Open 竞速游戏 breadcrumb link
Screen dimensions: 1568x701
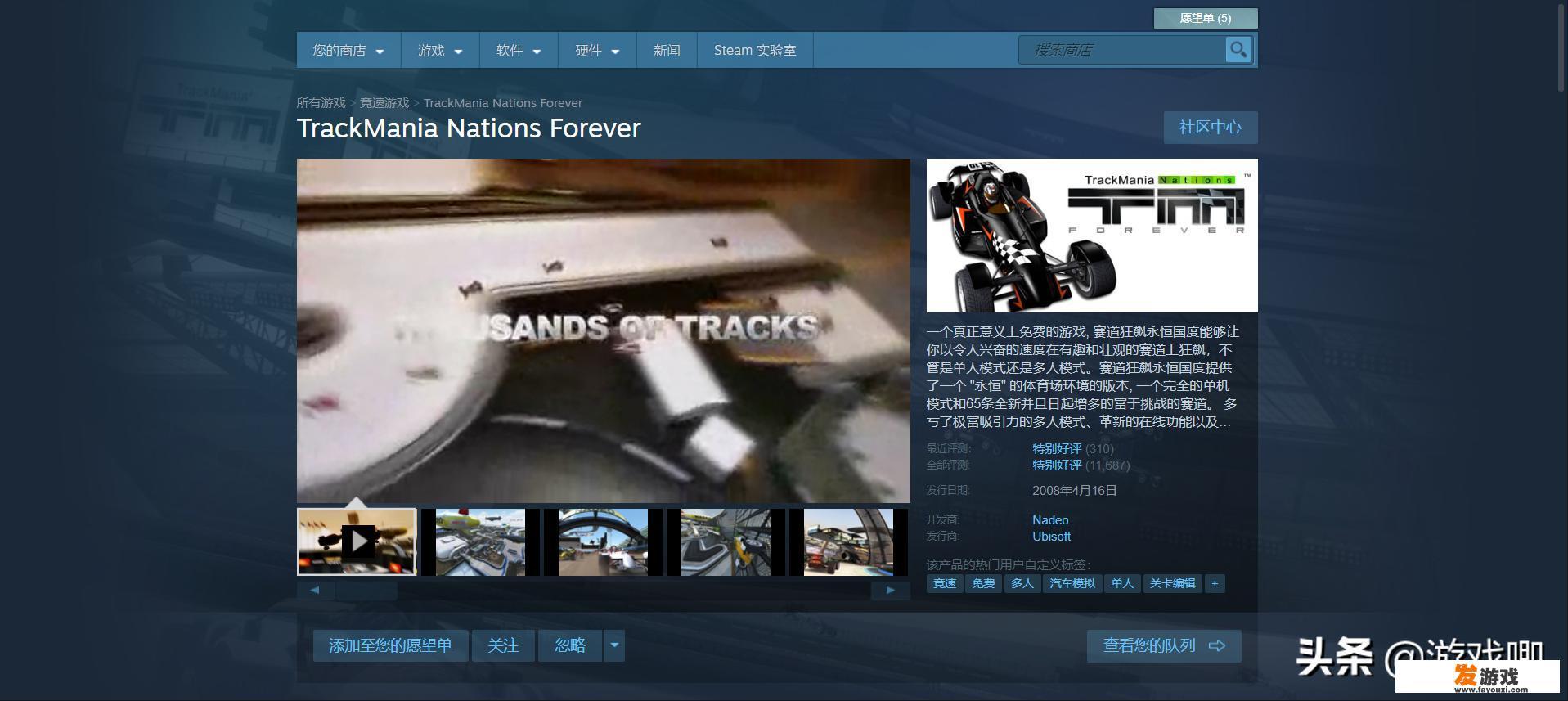[x=384, y=103]
